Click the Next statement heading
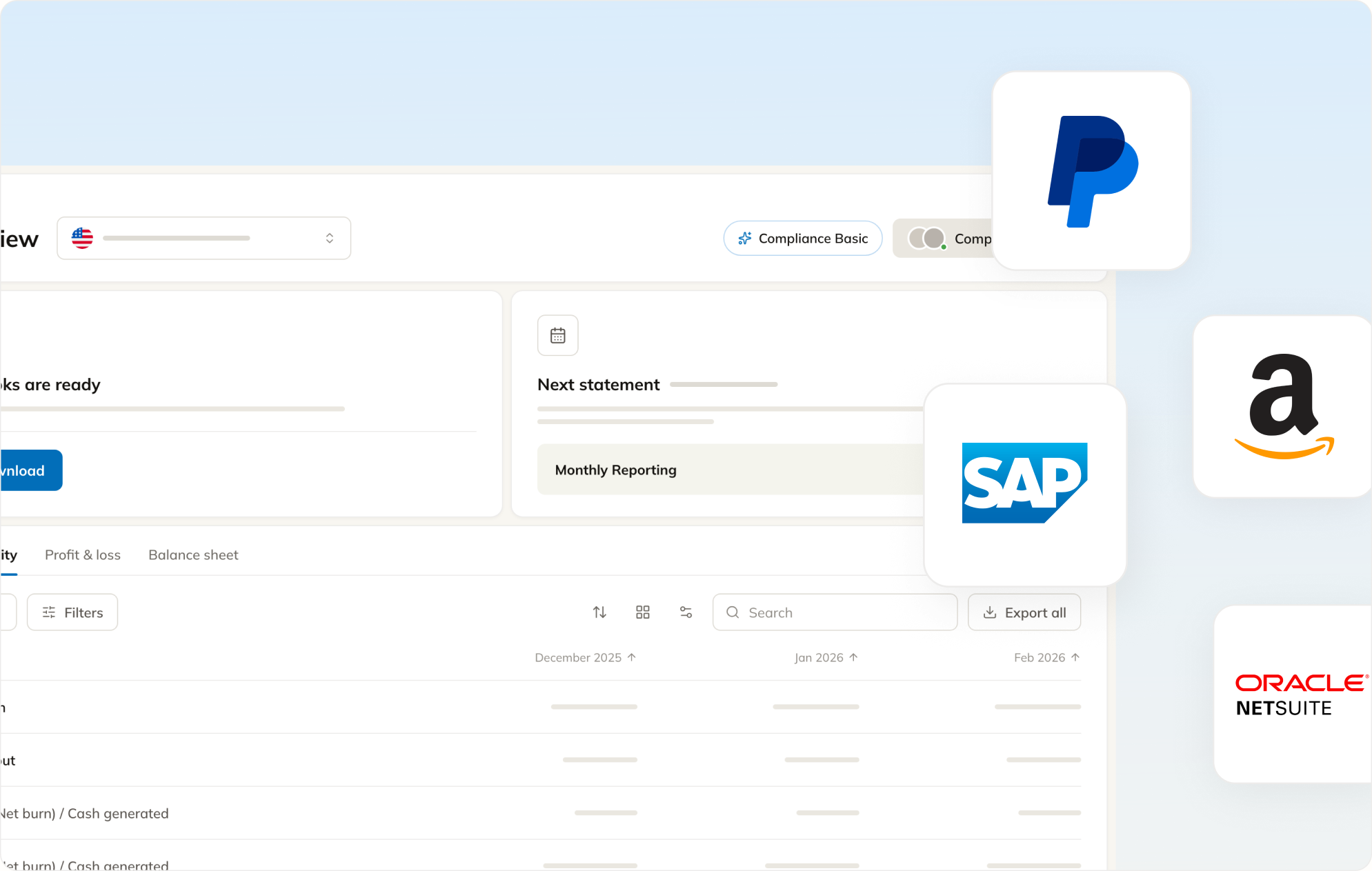 pos(599,384)
